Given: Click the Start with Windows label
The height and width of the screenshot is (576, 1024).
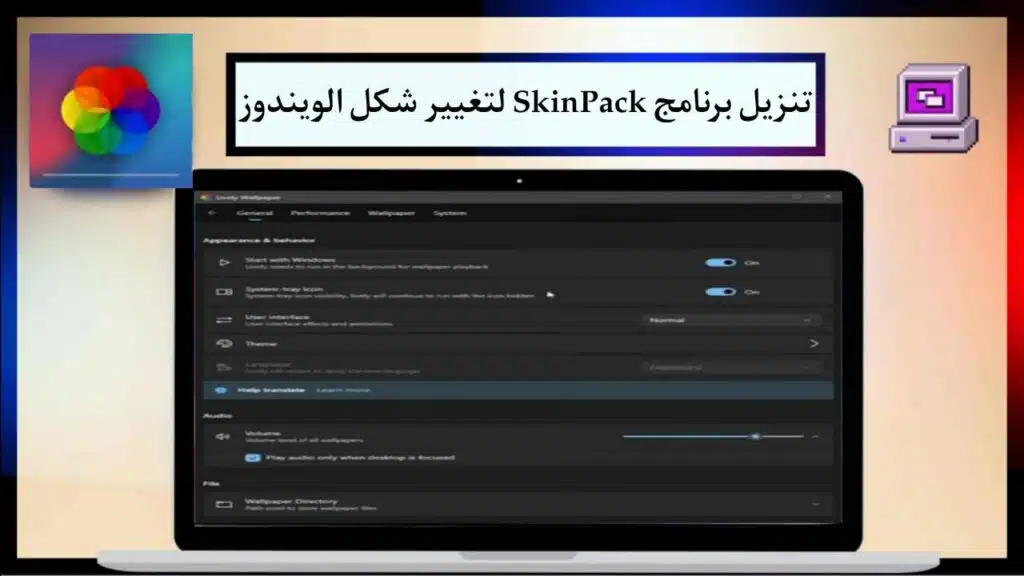Looking at the screenshot, I should pos(291,259).
